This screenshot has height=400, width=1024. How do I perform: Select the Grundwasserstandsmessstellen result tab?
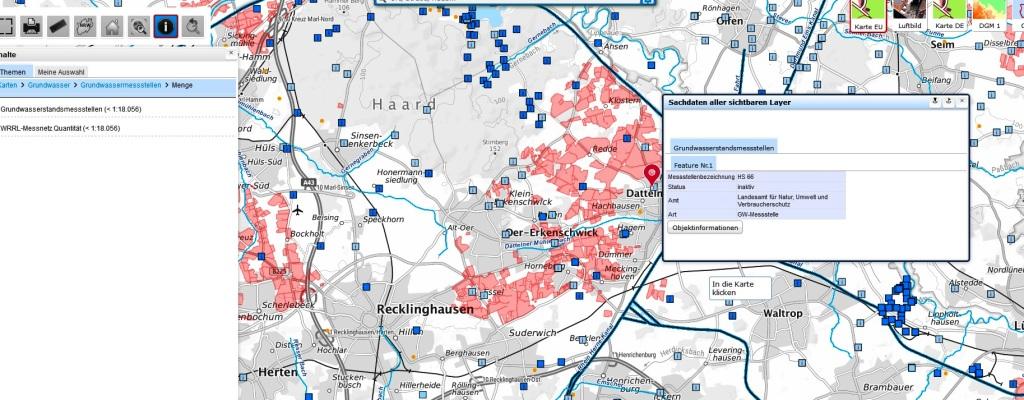coord(724,147)
